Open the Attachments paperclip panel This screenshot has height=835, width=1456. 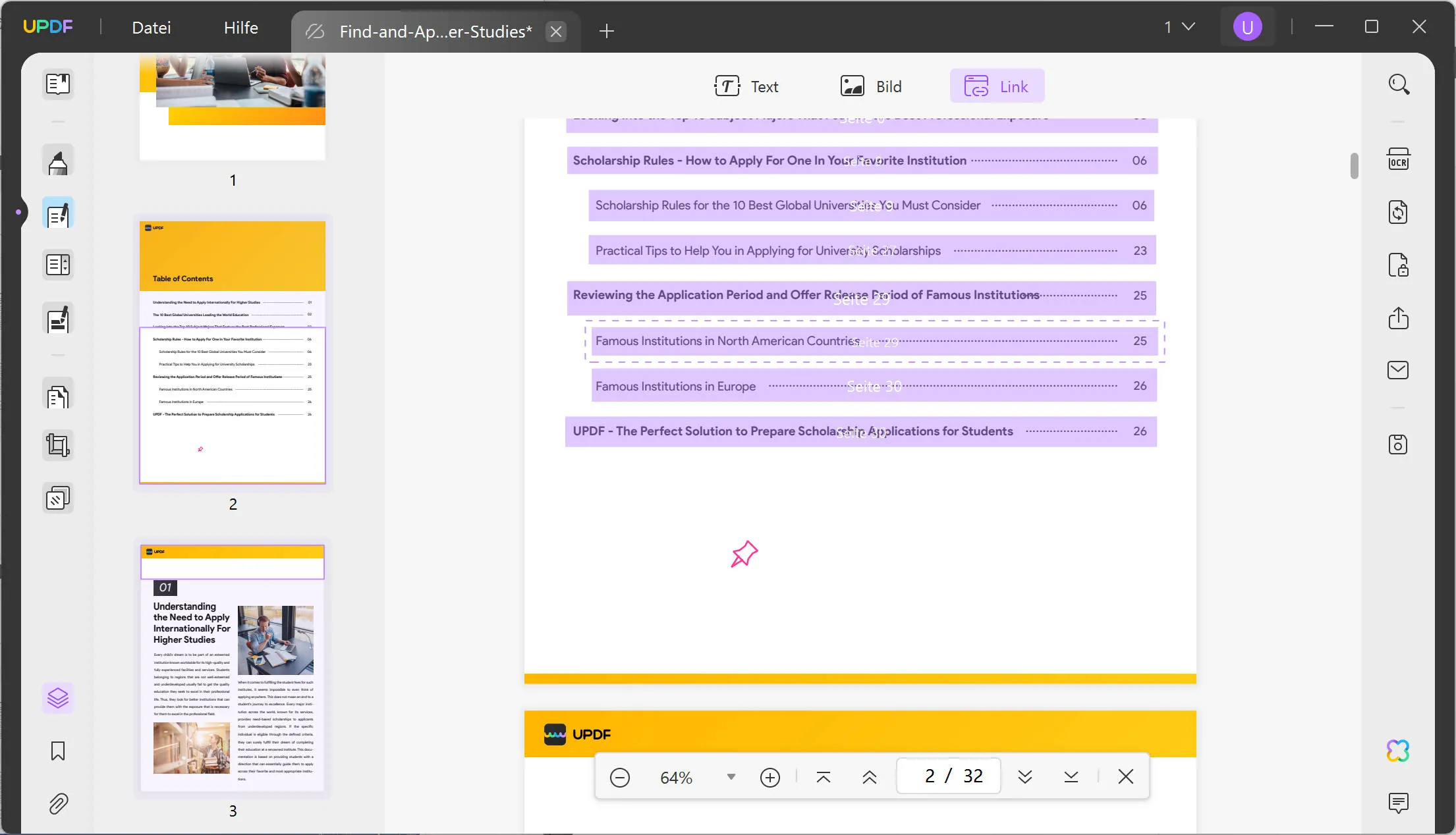pyautogui.click(x=58, y=804)
